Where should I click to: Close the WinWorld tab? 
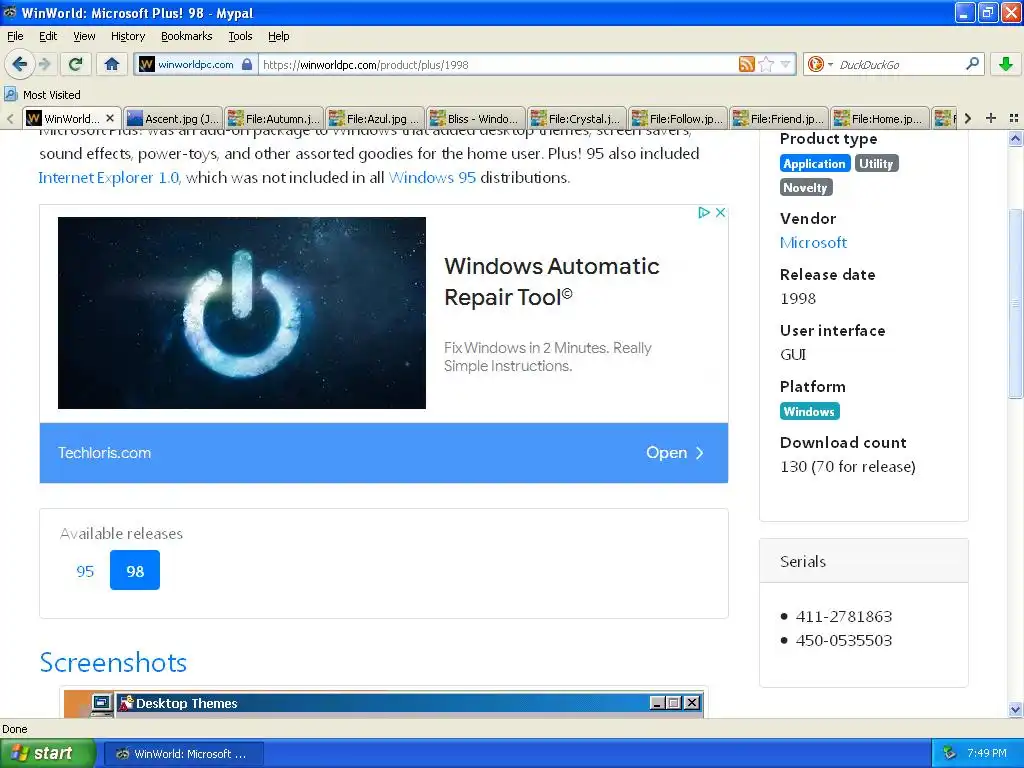click(x=110, y=118)
